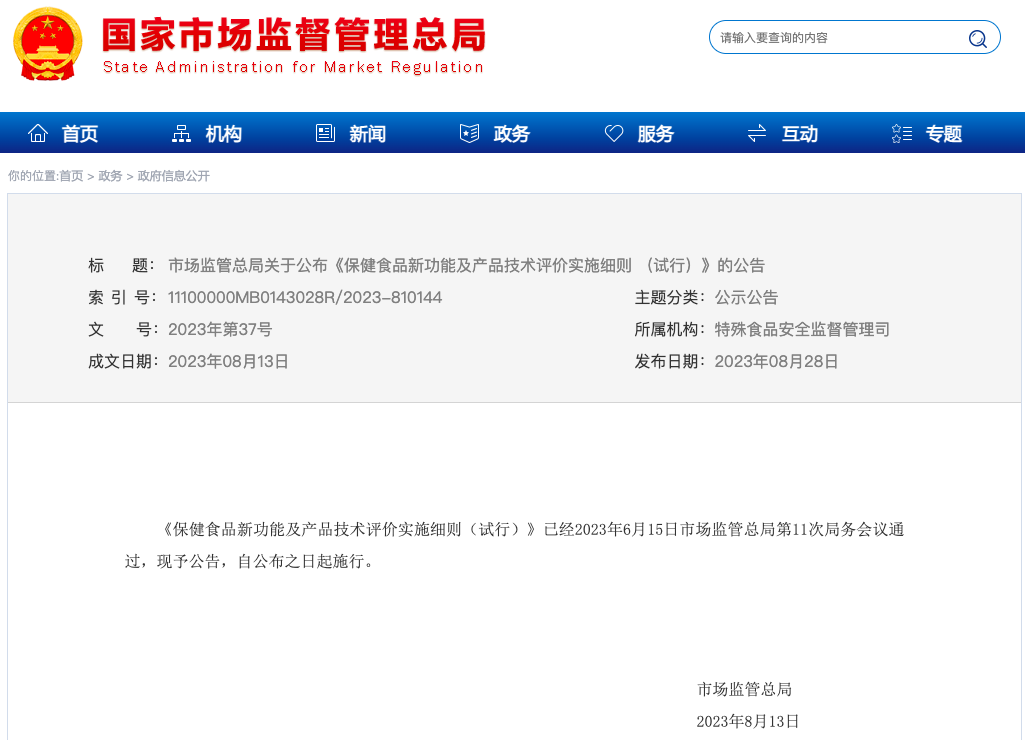
Task: Click the 国家市场监督管理总局 site title
Action: point(293,36)
